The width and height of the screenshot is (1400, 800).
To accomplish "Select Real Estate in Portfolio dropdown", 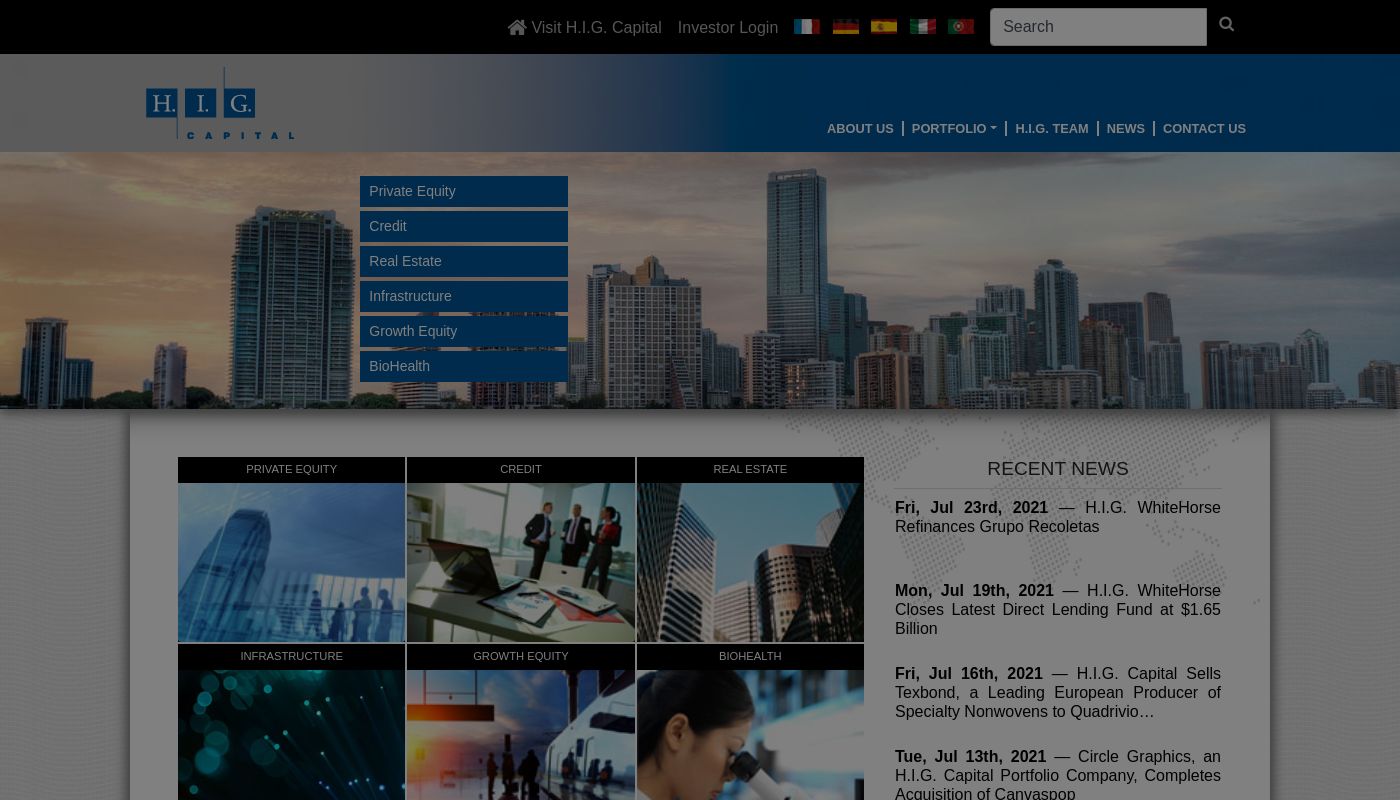I will pos(464,261).
